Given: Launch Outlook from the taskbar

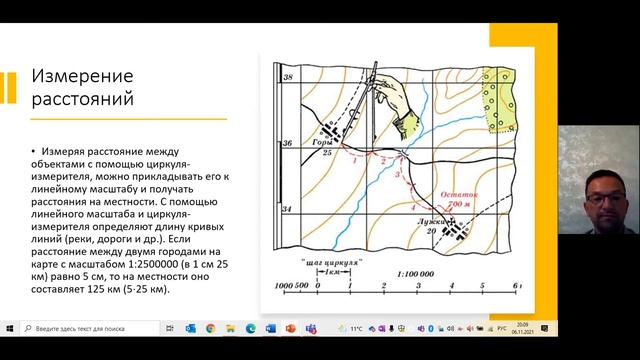Looking at the screenshot, I should [x=190, y=328].
